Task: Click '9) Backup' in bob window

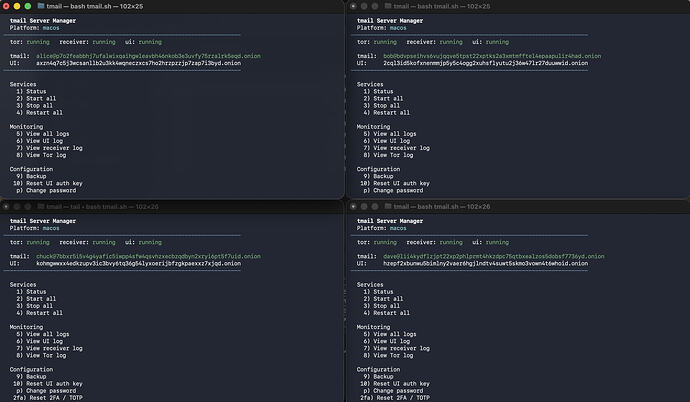Action: point(378,176)
